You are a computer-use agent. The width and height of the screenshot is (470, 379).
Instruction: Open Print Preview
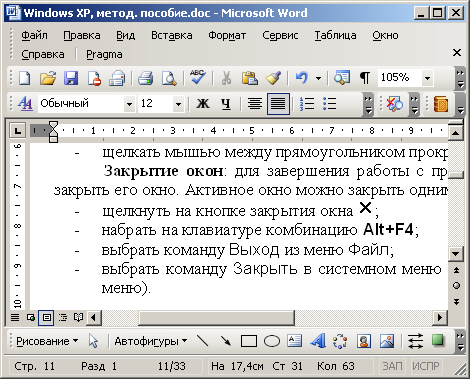[x=169, y=78]
